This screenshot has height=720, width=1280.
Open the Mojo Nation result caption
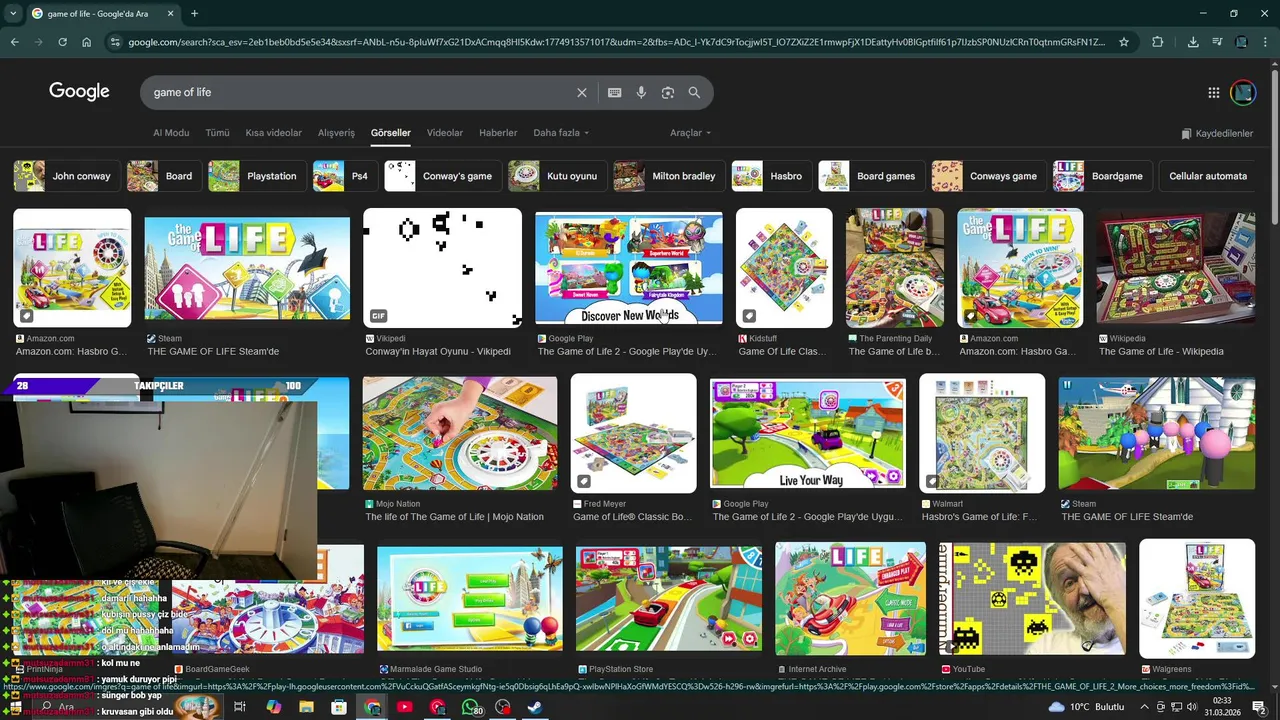(454, 517)
